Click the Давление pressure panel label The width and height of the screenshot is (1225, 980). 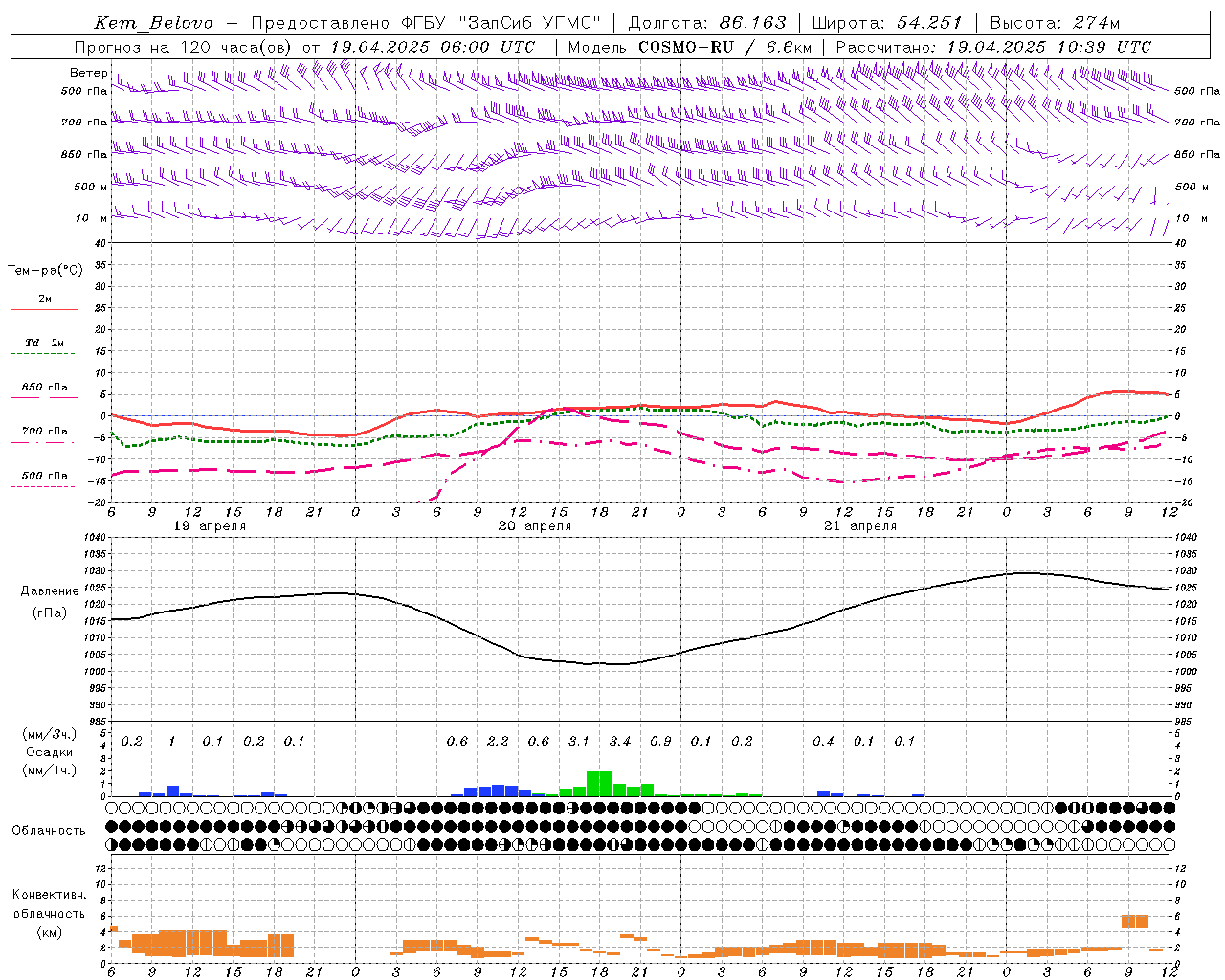(50, 591)
